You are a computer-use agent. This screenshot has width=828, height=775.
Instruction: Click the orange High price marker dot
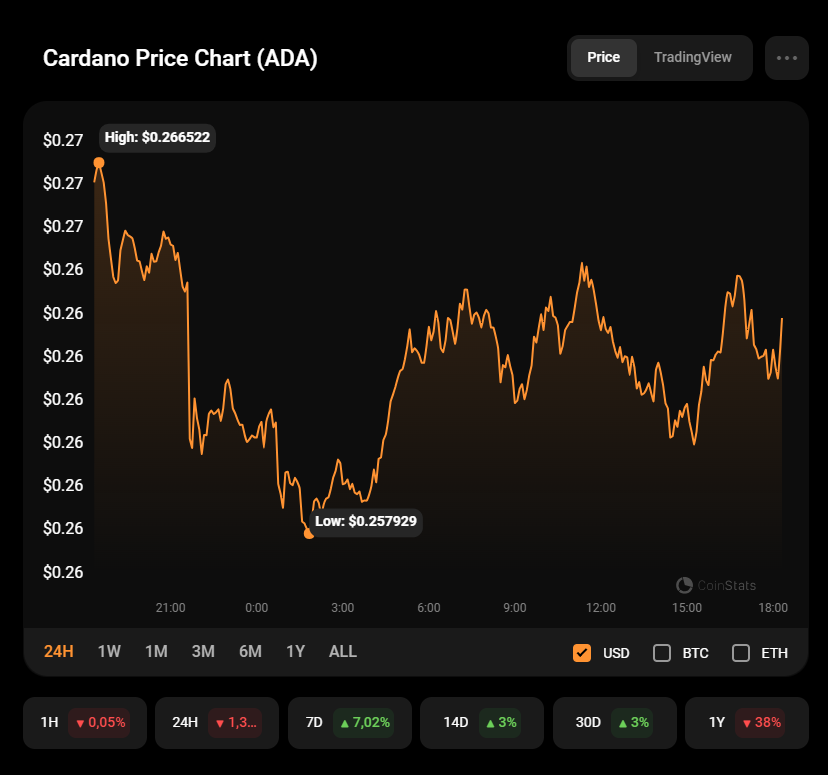99,163
